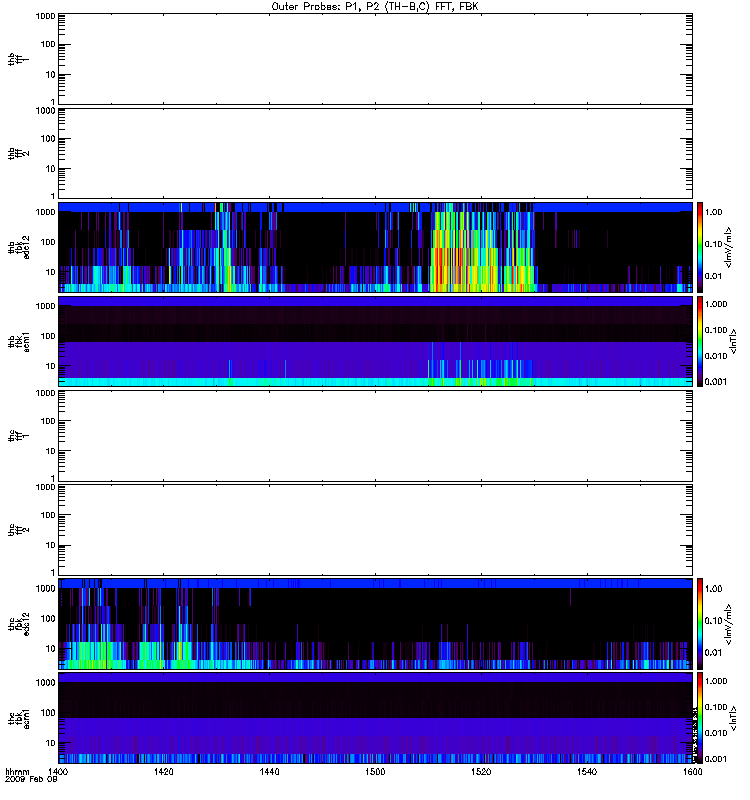Click the '1440' time axis label
Screen dimensions: 750x800
pos(269,772)
